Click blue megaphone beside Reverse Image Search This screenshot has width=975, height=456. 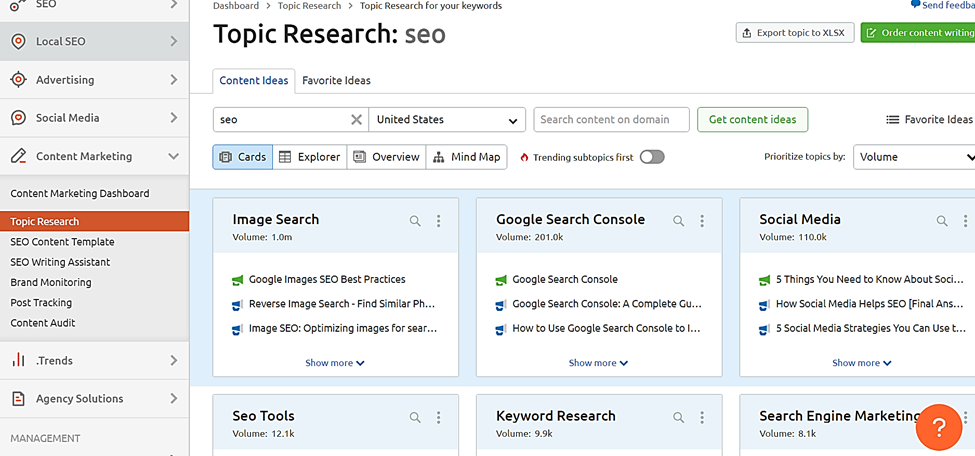238,304
